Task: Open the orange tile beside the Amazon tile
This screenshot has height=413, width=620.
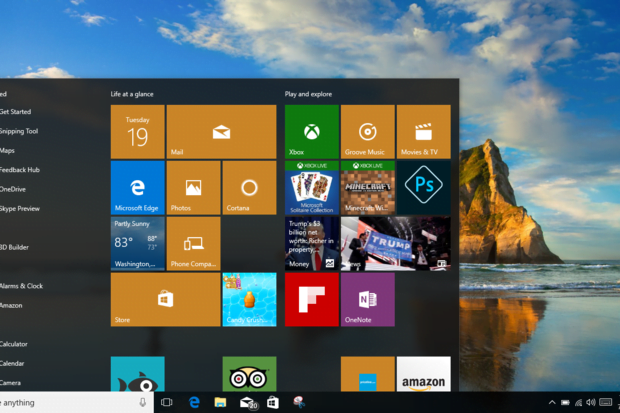Action: (x=368, y=374)
